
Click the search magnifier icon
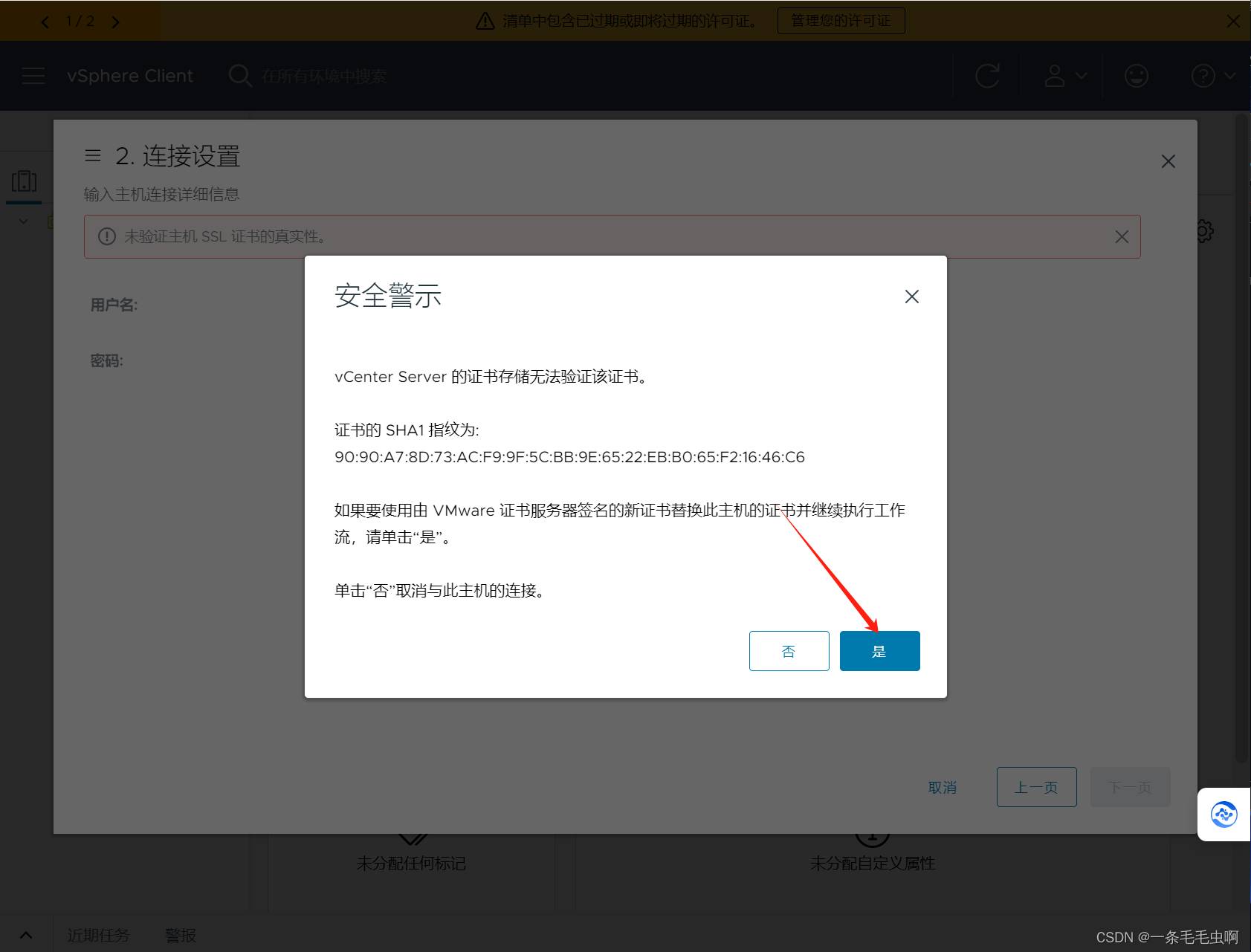click(239, 76)
